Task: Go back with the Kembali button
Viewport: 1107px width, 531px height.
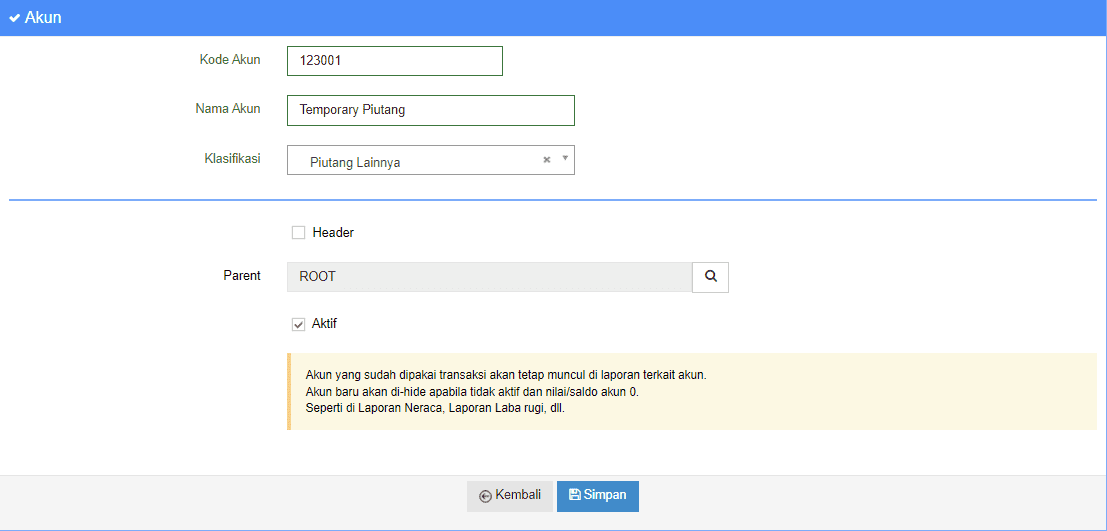Action: (x=510, y=496)
